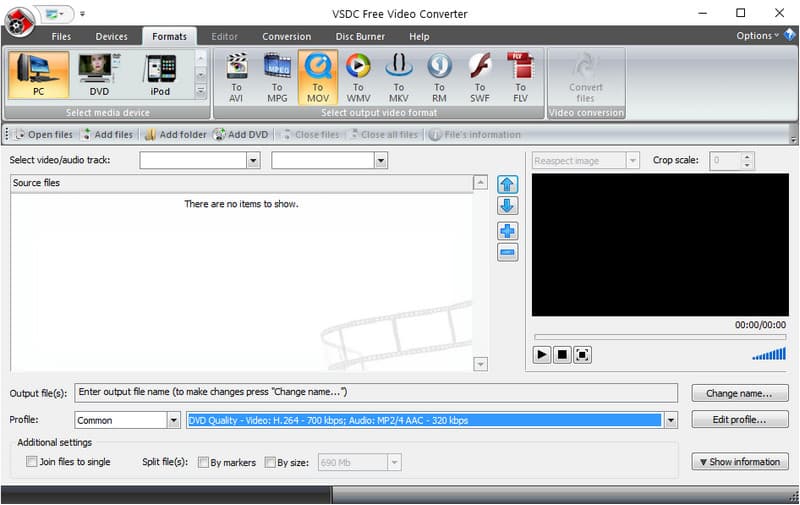Select the To AVI output format
Viewport: 800px width, 505px height.
click(237, 77)
